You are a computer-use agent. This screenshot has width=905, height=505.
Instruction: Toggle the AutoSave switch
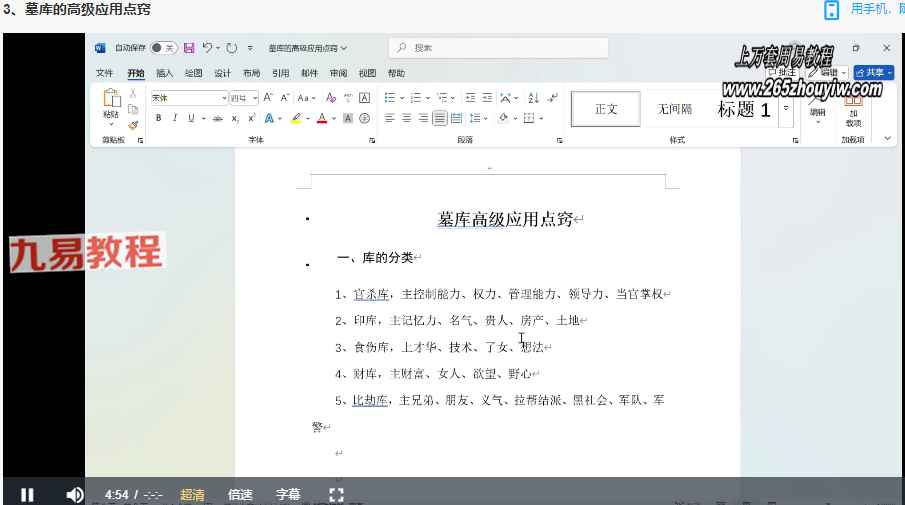click(163, 48)
